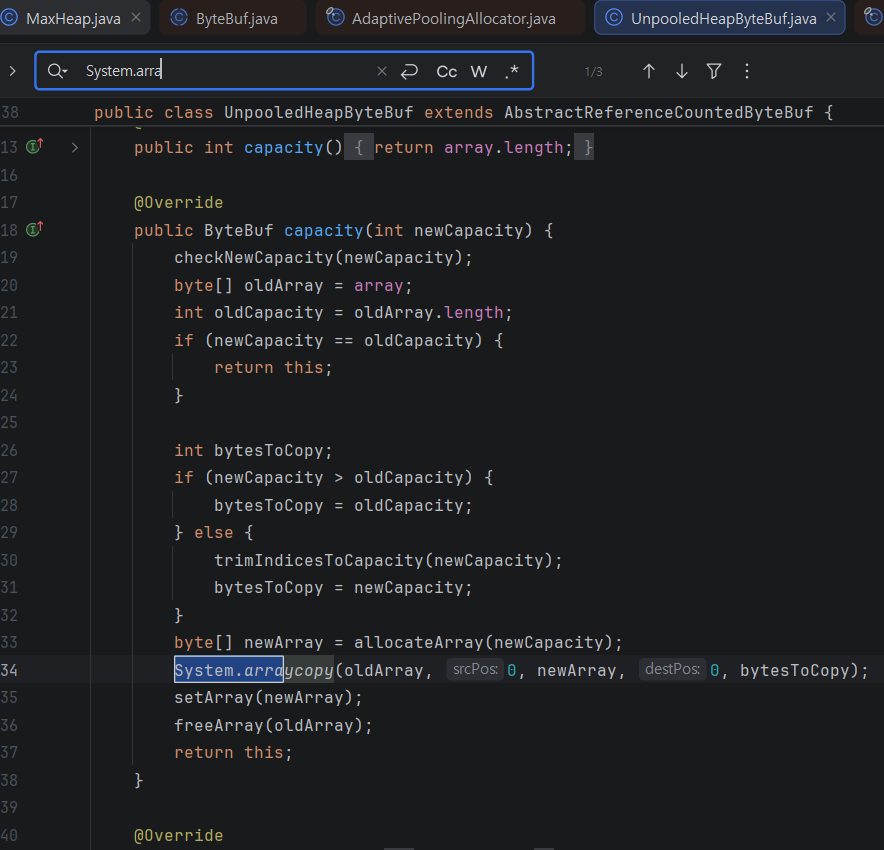Open the search more-options kebab menu

pyautogui.click(x=746, y=71)
